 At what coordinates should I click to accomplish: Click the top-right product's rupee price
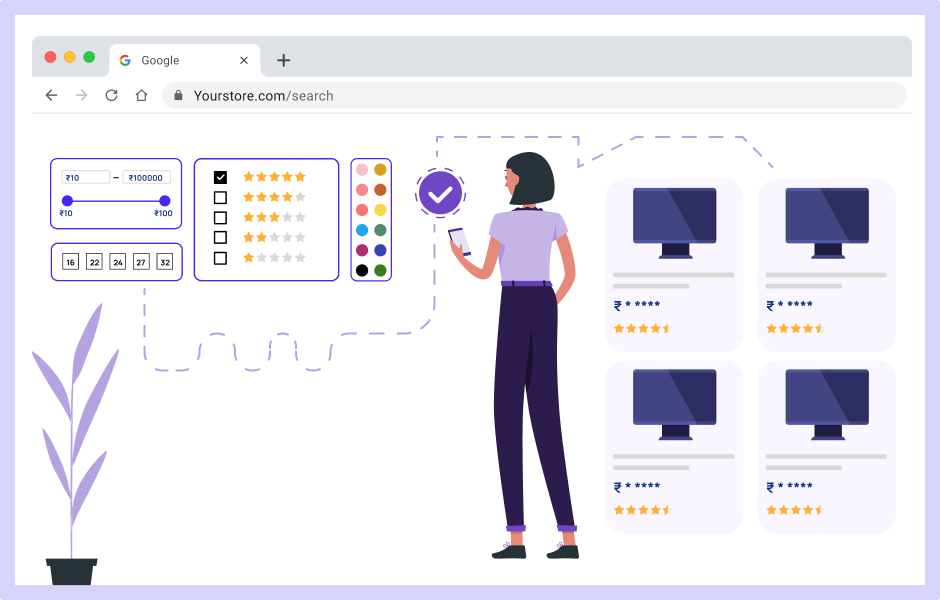coord(790,305)
